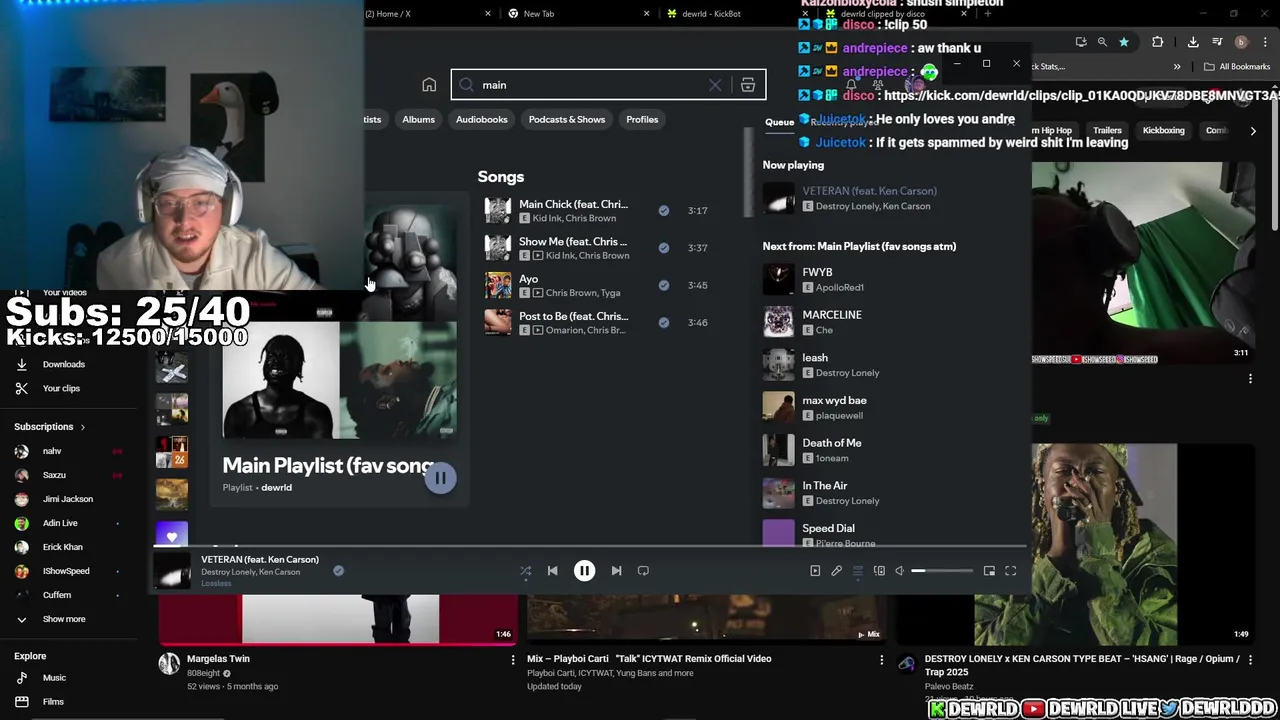Go to Spotify Home icon

tap(429, 85)
